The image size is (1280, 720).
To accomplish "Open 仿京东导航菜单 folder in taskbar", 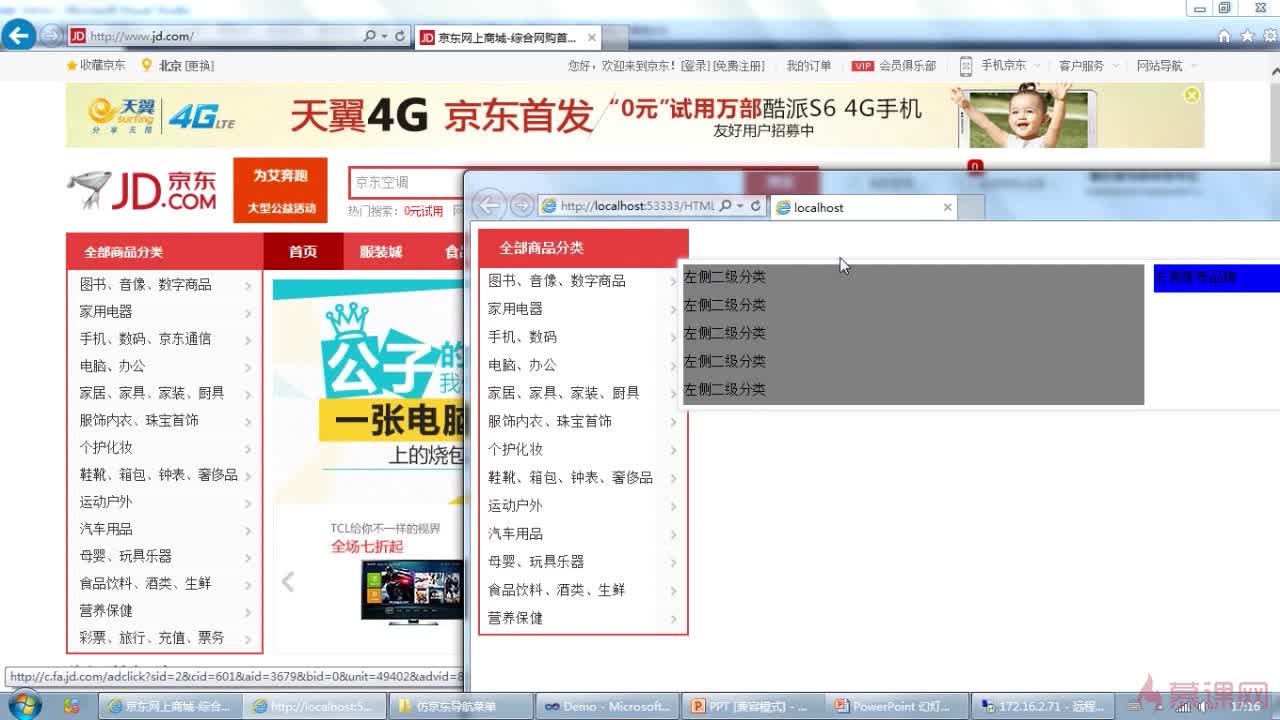I will [460, 706].
